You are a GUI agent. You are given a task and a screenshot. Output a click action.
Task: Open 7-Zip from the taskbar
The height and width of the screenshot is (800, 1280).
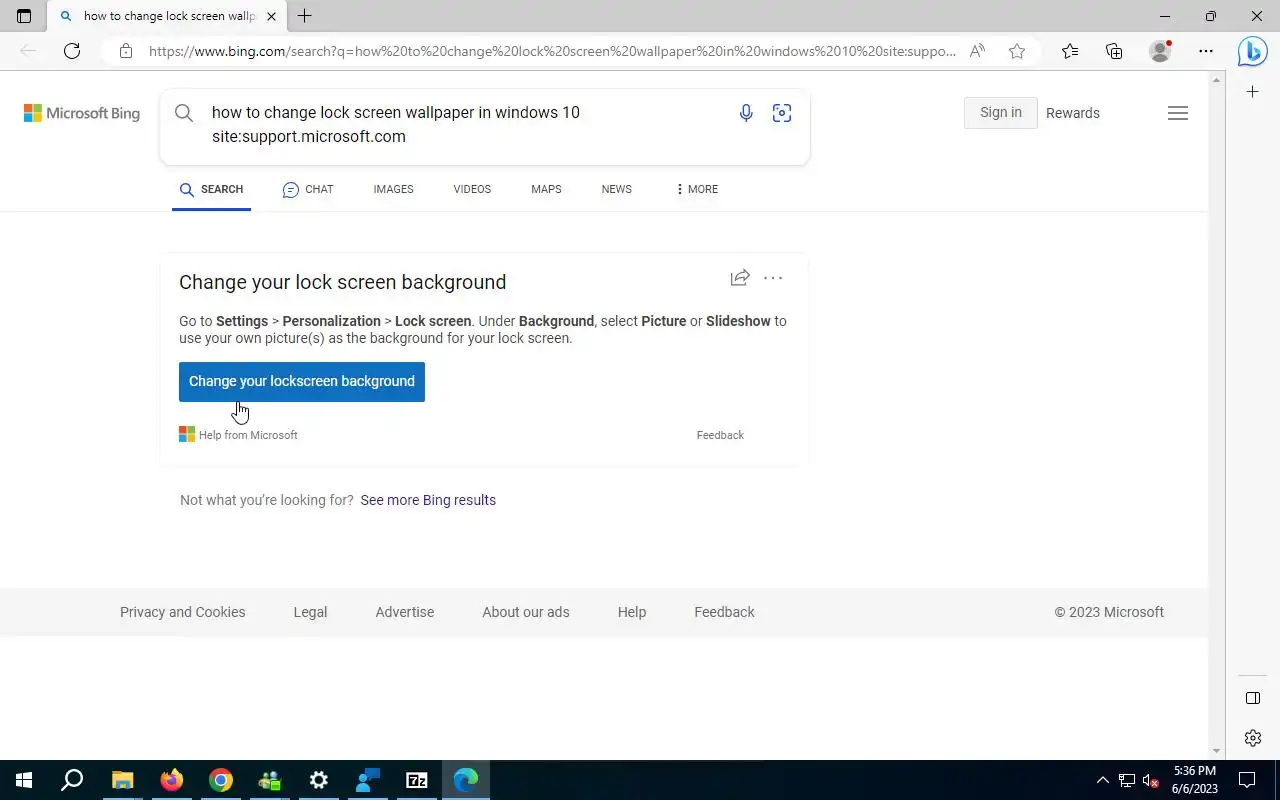coord(417,780)
